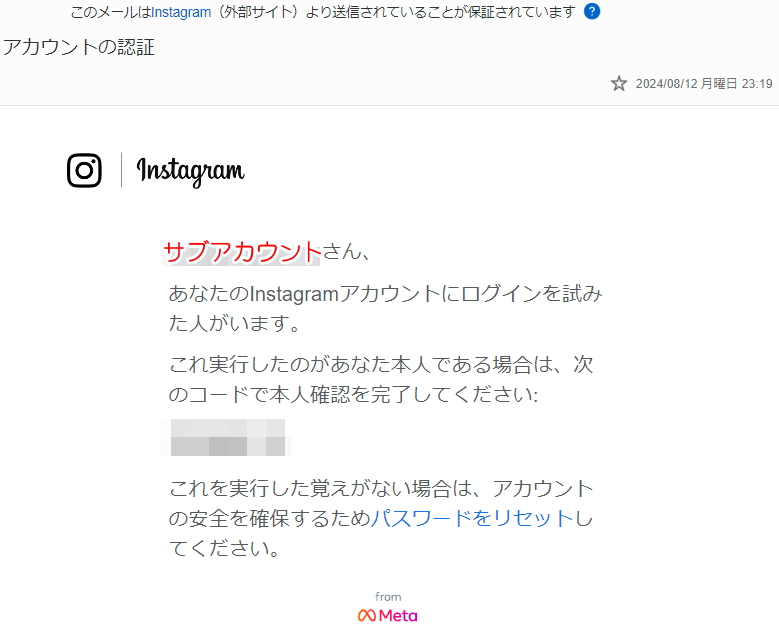Click the red サブアカウント name text

(242, 252)
